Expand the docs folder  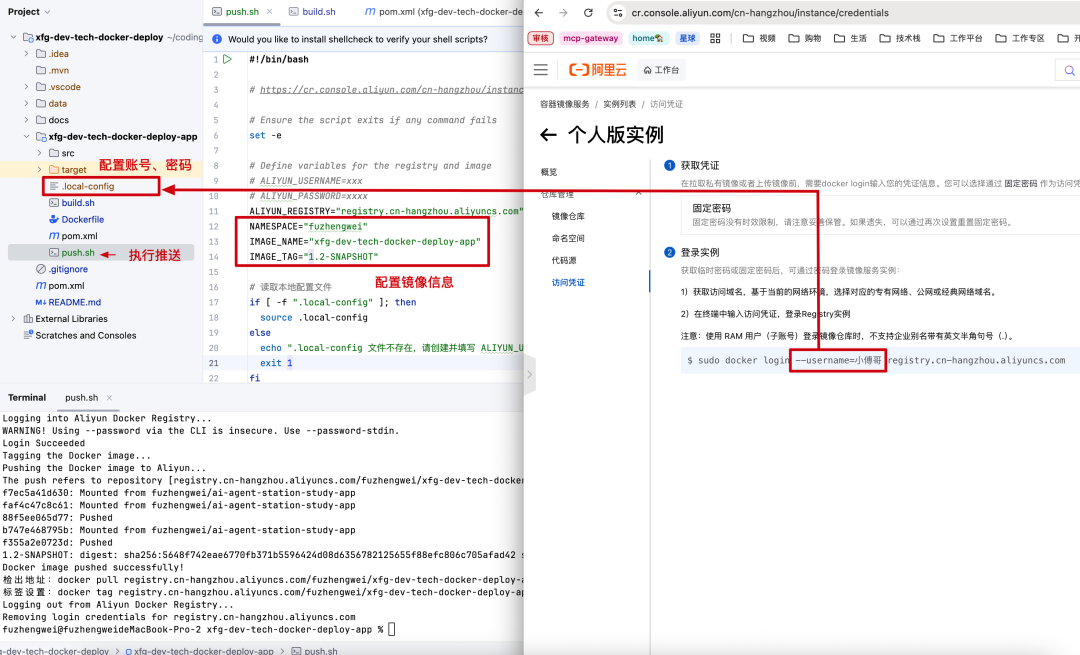pyautogui.click(x=26, y=120)
